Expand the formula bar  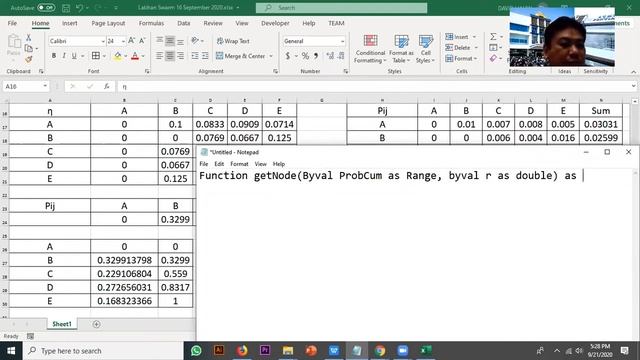[x=633, y=86]
